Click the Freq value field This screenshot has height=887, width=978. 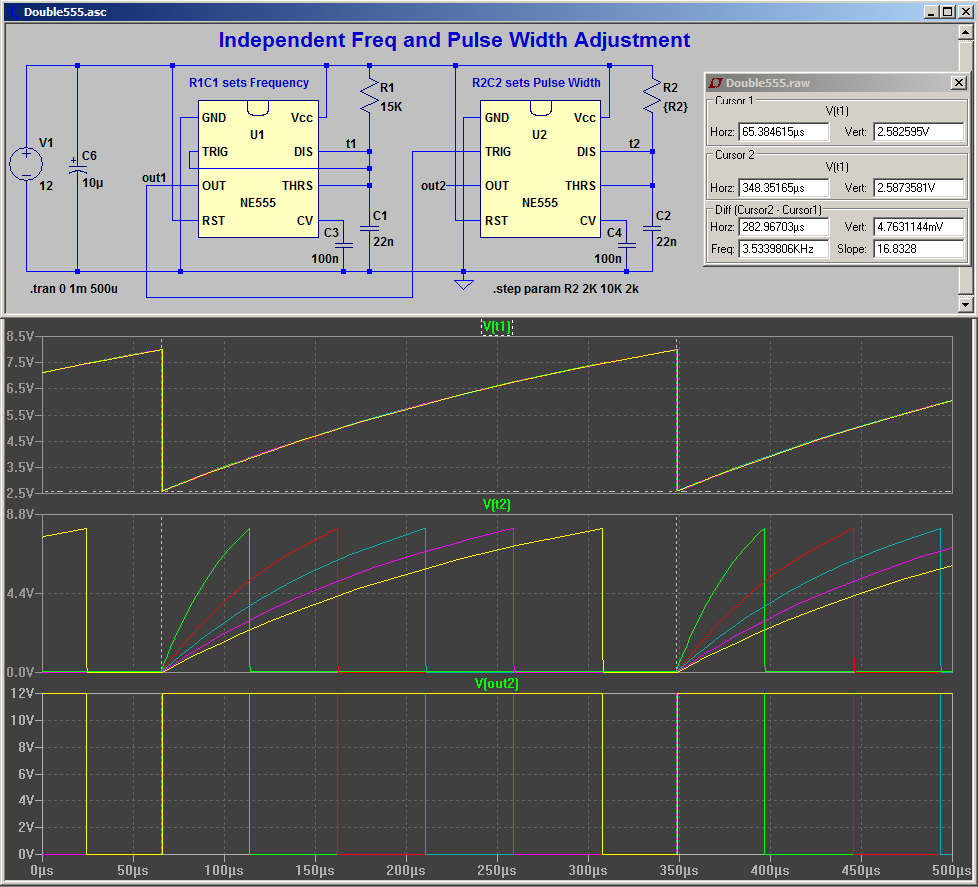pyautogui.click(x=783, y=249)
